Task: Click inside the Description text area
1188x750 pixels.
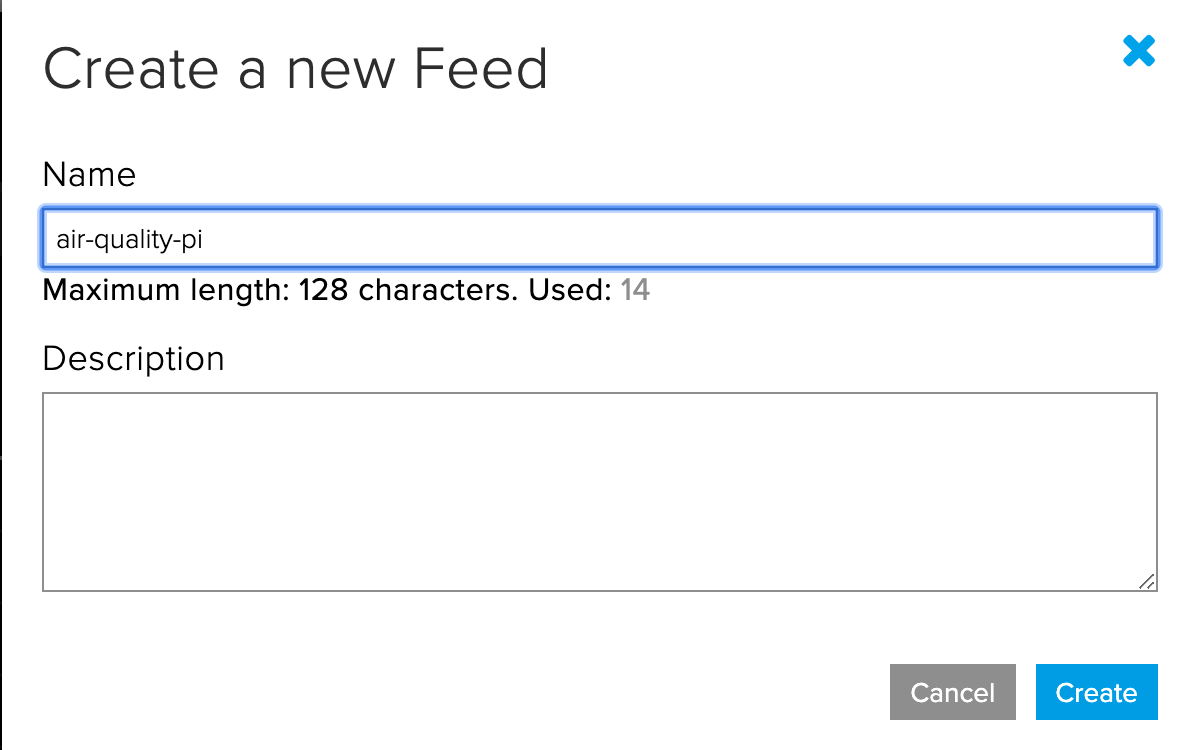Action: [598, 491]
